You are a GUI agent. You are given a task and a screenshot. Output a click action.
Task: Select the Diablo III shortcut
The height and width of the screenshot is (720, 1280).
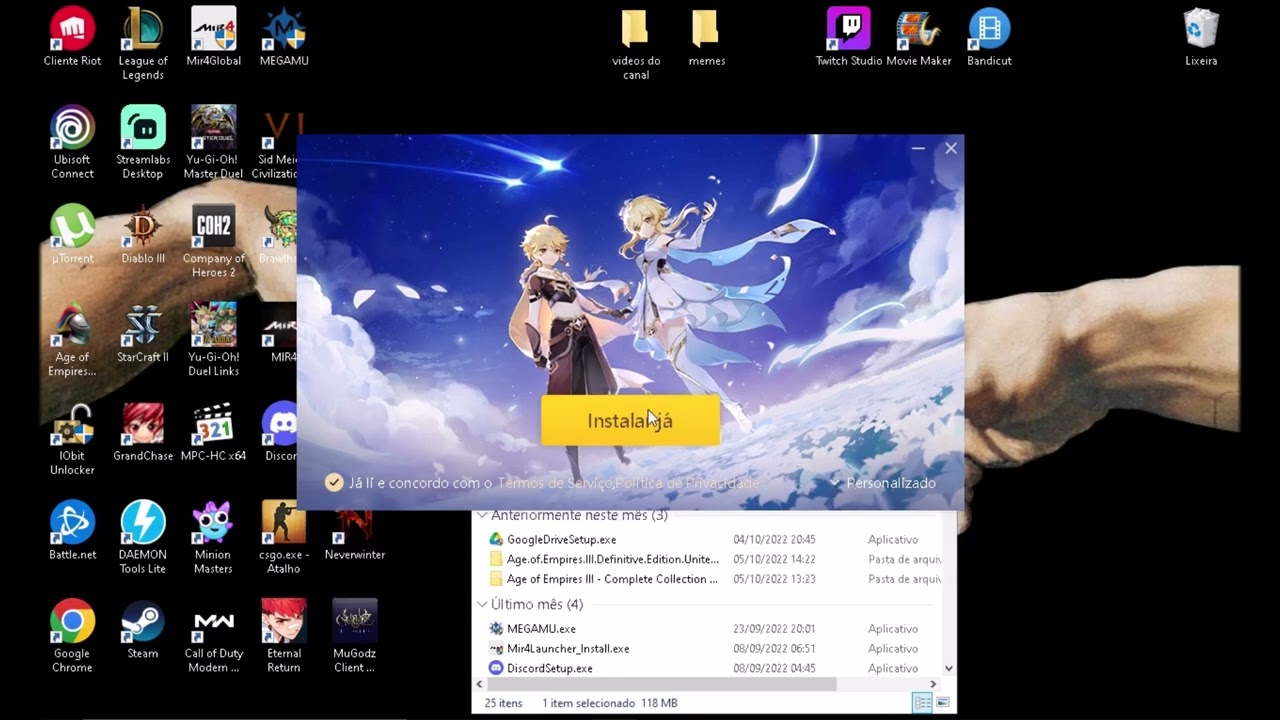[143, 235]
